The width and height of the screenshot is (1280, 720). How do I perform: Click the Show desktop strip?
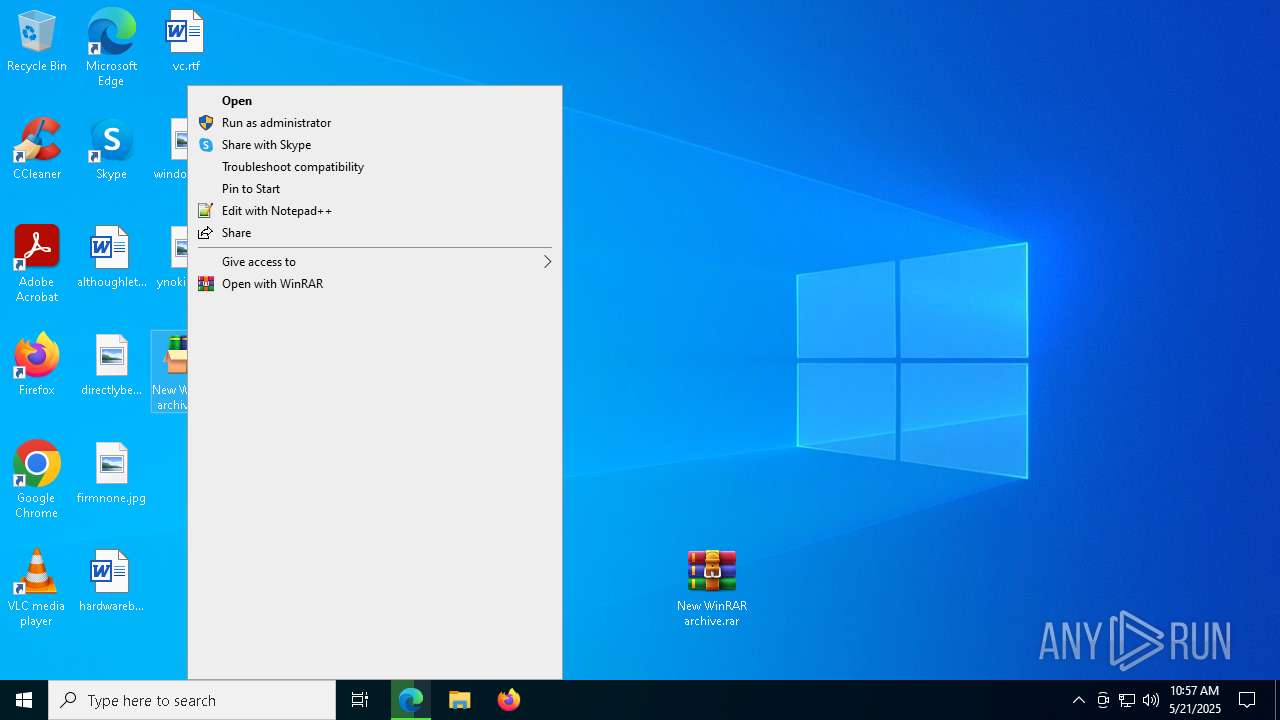click(x=1277, y=700)
